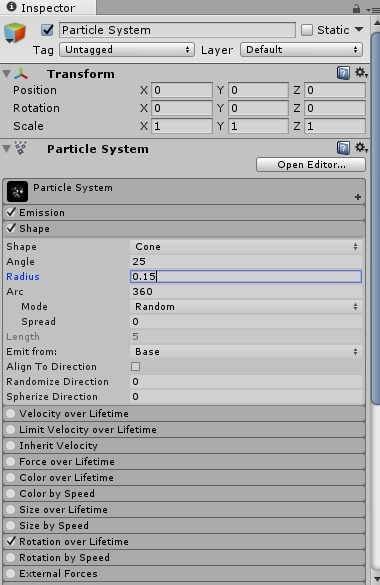Select the Inspector tab
This screenshot has height=585, width=380.
click(48, 8)
